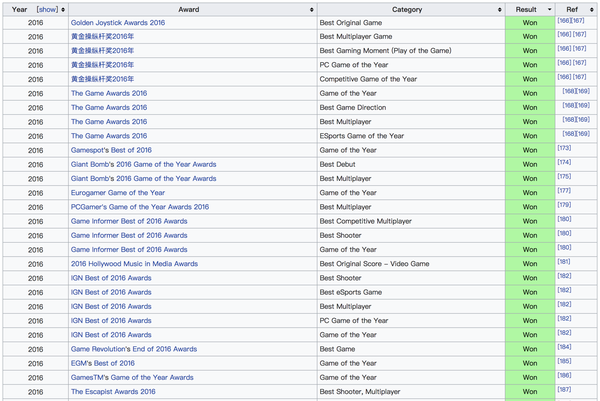The height and width of the screenshot is (401, 600).
Task: Select the 'Best Debut' category cell
Action: (x=411, y=164)
